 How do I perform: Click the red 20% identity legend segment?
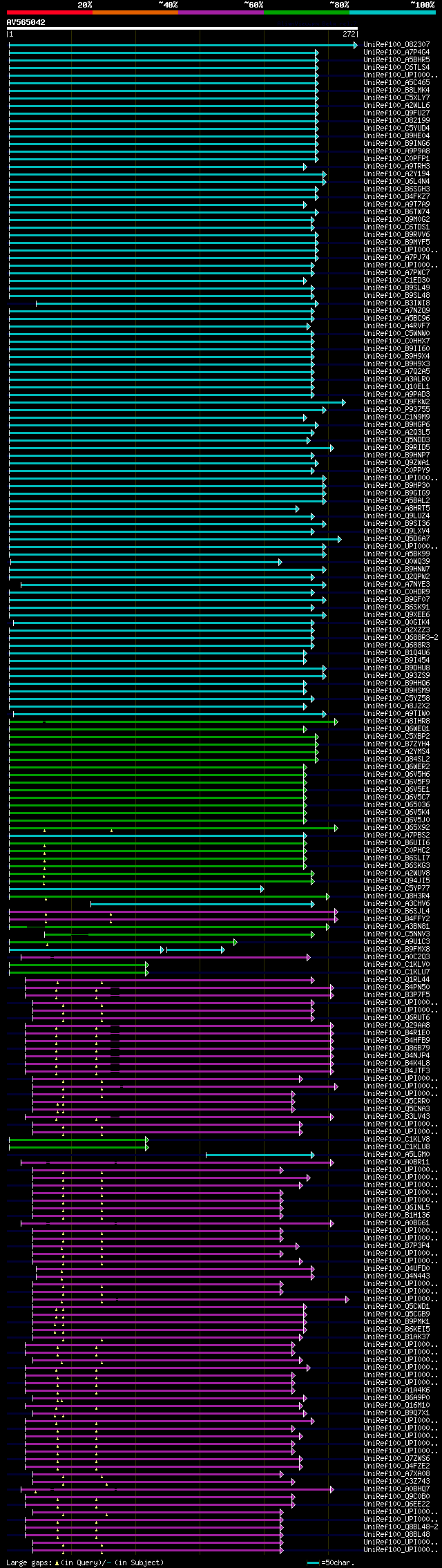coord(49,12)
